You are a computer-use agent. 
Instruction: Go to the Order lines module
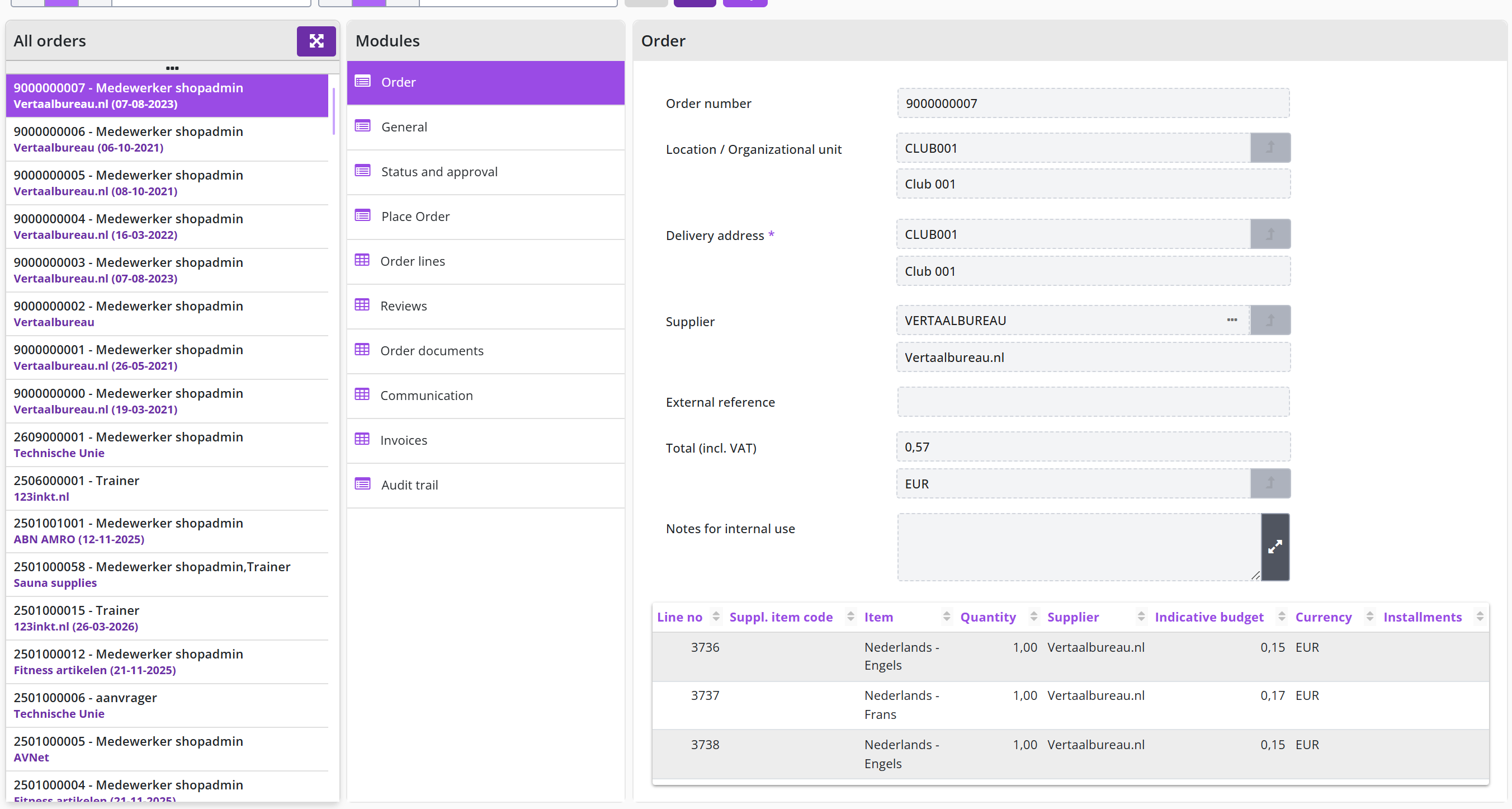tap(485, 261)
